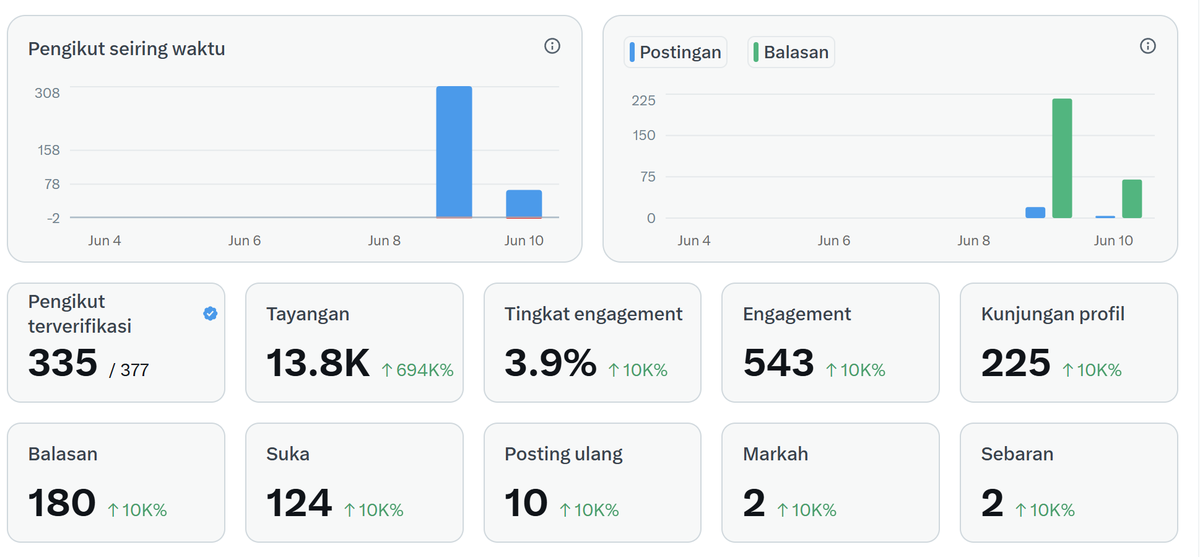Screen dimensions: 1200x557
Task: Select the small blue Postingan bar near Jun 9
Action: (x=1036, y=212)
